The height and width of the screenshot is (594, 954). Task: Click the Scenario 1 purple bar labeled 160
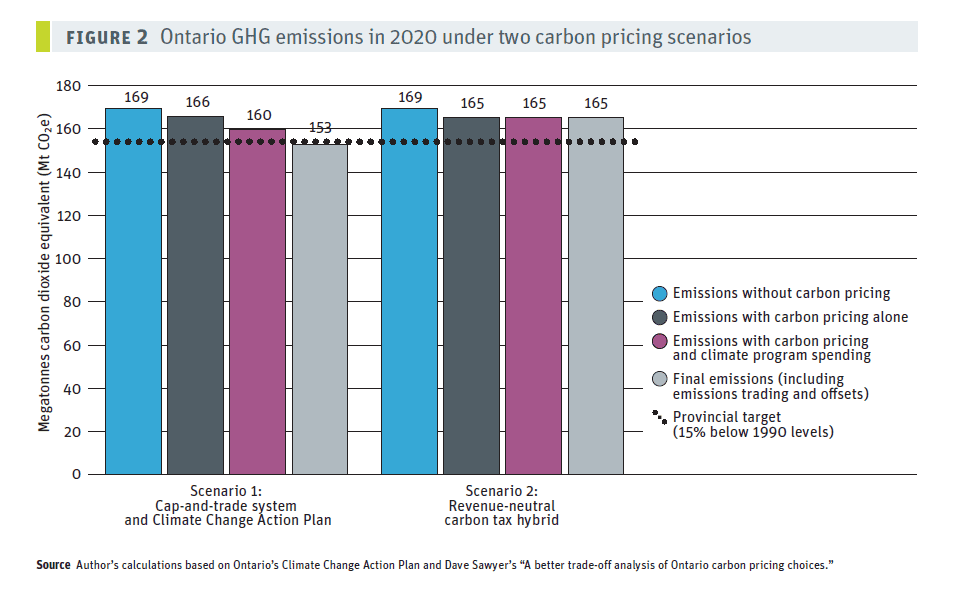click(257, 302)
